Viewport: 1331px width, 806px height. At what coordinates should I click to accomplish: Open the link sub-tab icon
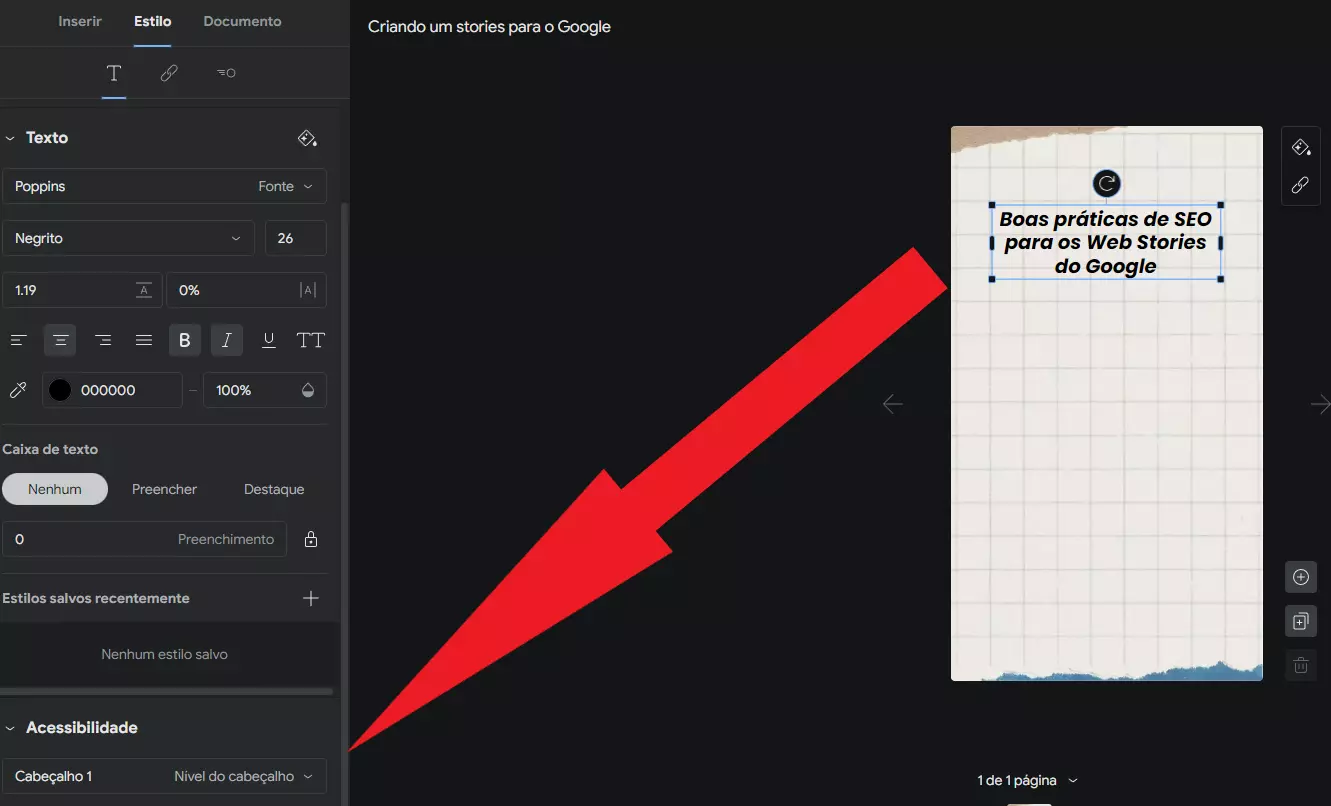click(x=169, y=73)
